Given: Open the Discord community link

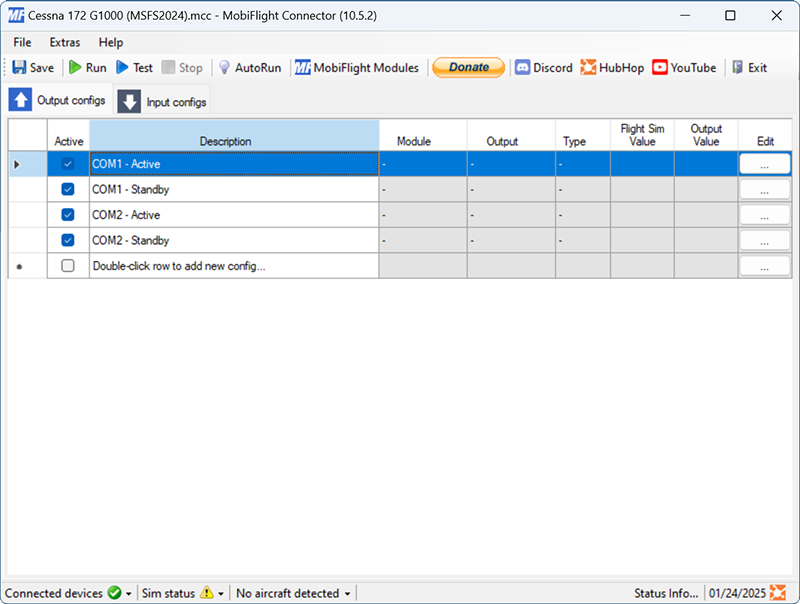Looking at the screenshot, I should (544, 67).
